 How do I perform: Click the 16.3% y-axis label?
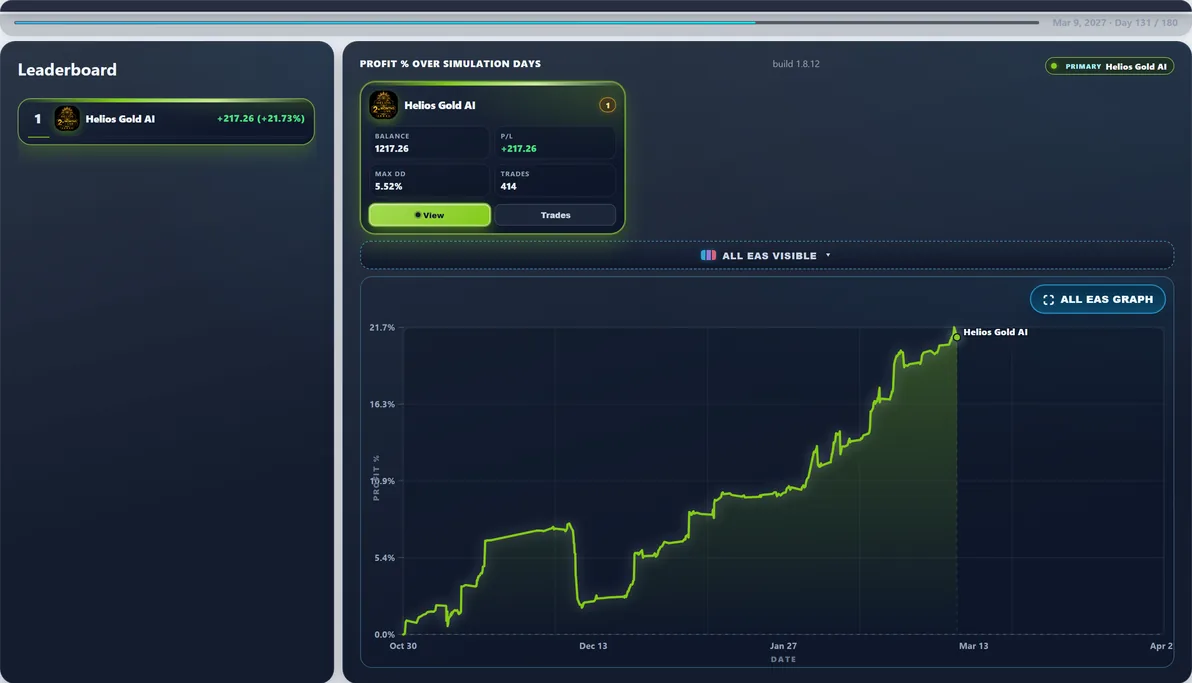382,405
